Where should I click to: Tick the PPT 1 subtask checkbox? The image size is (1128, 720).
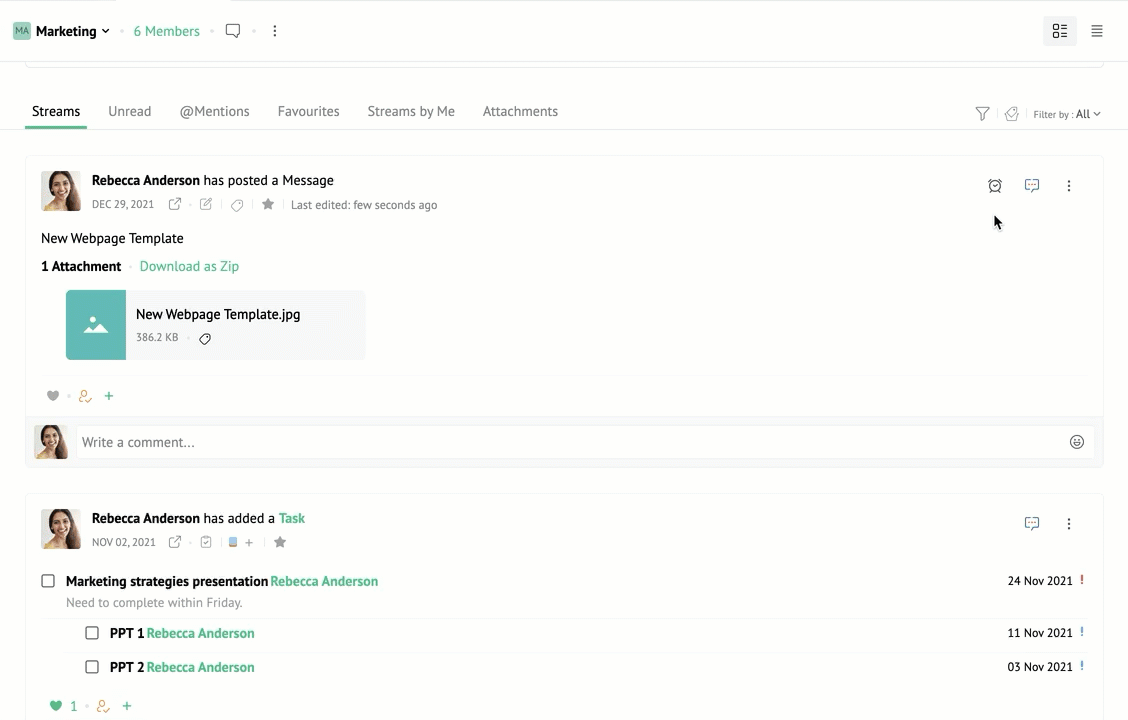pyautogui.click(x=92, y=633)
